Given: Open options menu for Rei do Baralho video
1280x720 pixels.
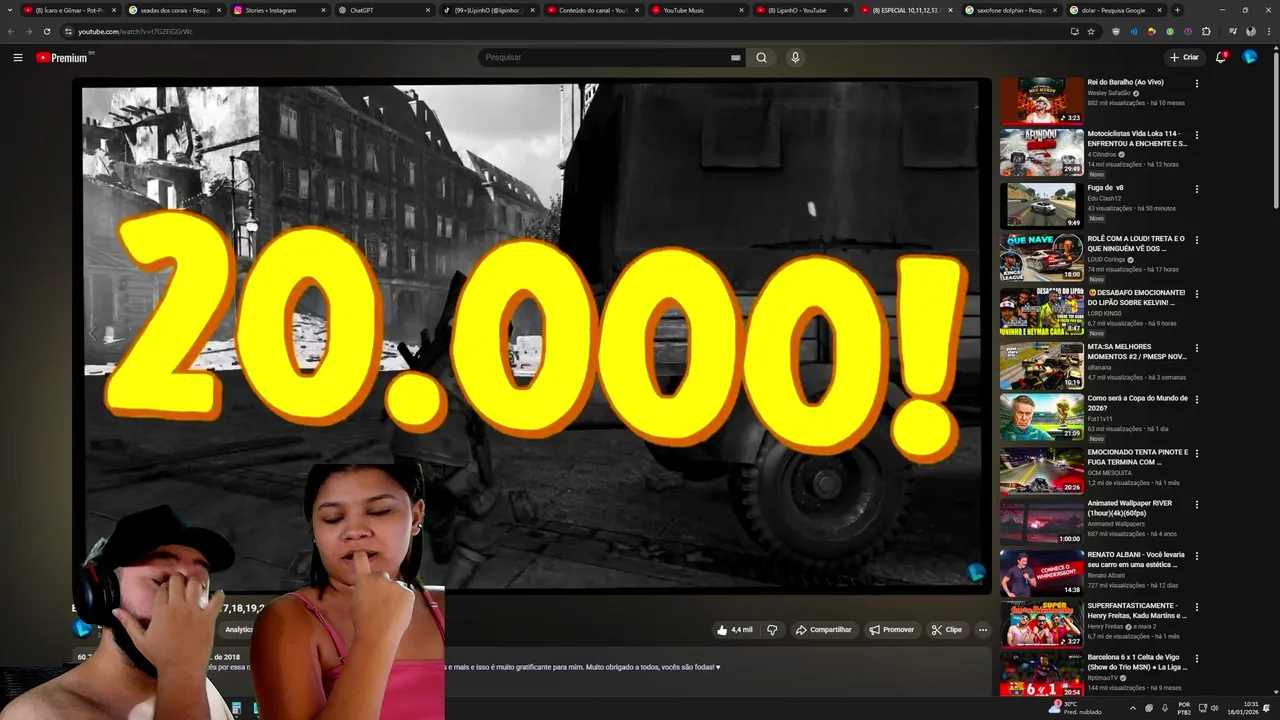Looking at the screenshot, I should point(1197,83).
